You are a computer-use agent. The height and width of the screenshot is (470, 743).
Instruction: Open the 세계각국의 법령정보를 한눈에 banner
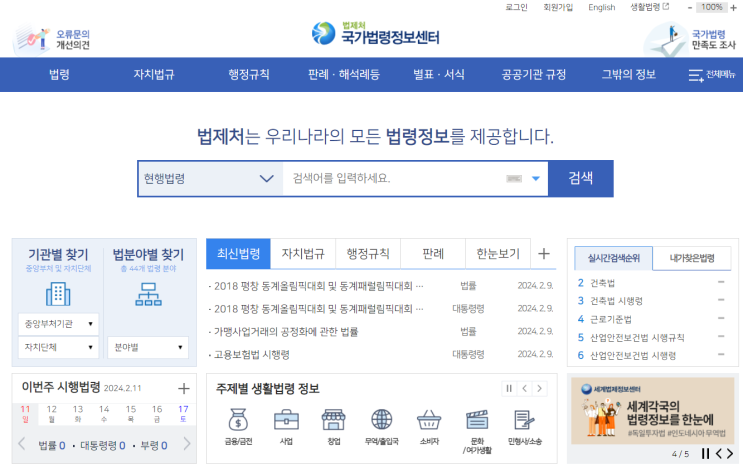(x=652, y=411)
